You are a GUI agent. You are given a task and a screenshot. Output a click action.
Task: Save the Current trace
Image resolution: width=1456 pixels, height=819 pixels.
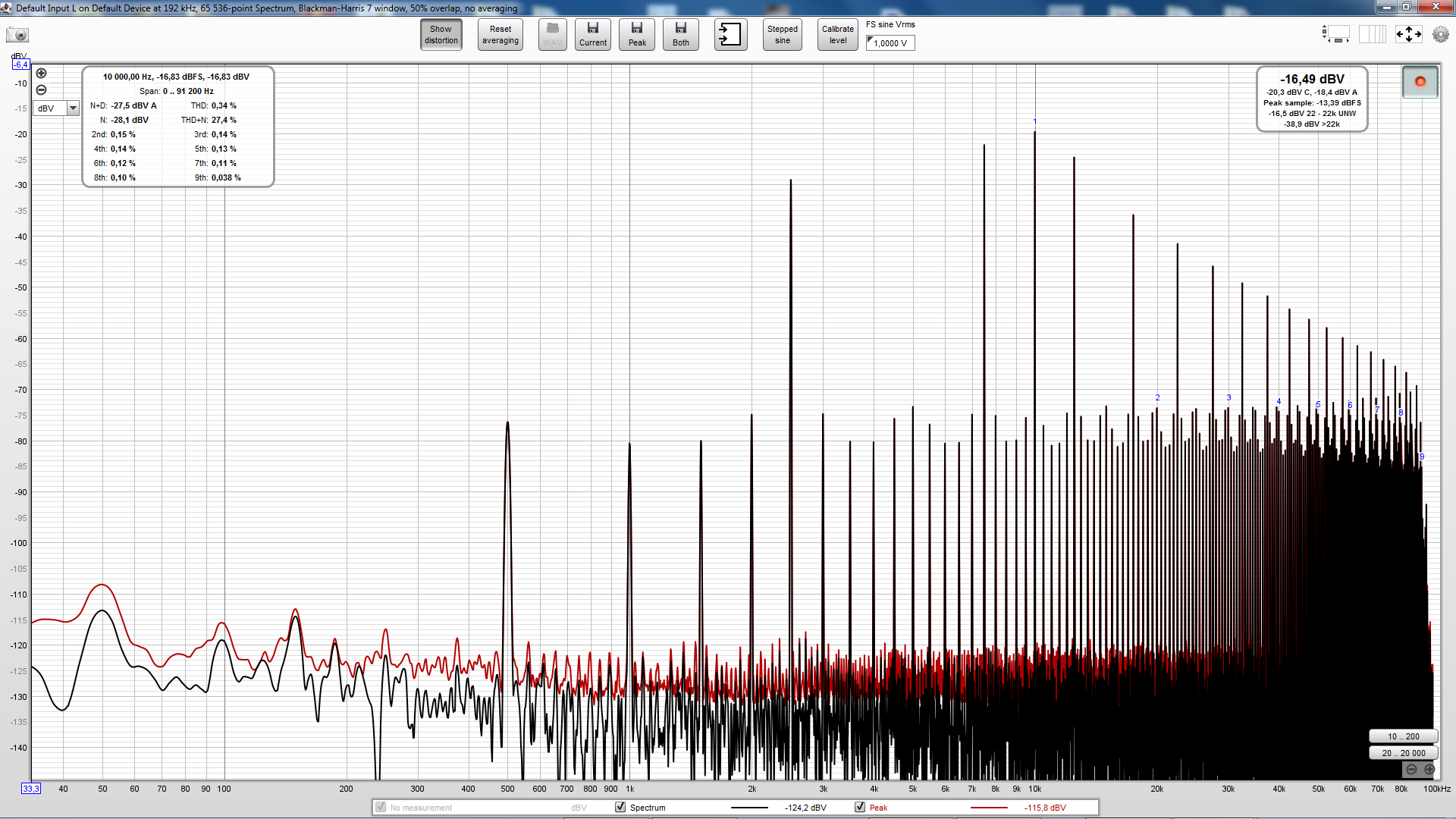pyautogui.click(x=593, y=35)
